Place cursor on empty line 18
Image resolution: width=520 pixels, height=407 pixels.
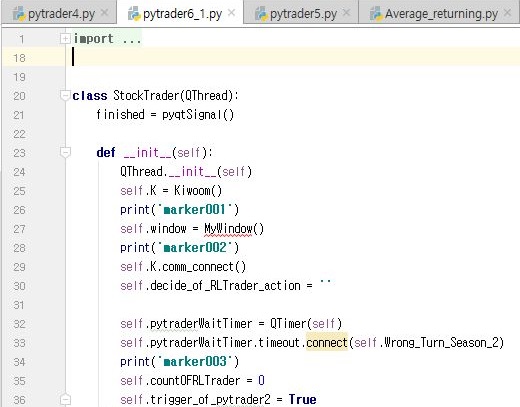tap(293, 57)
